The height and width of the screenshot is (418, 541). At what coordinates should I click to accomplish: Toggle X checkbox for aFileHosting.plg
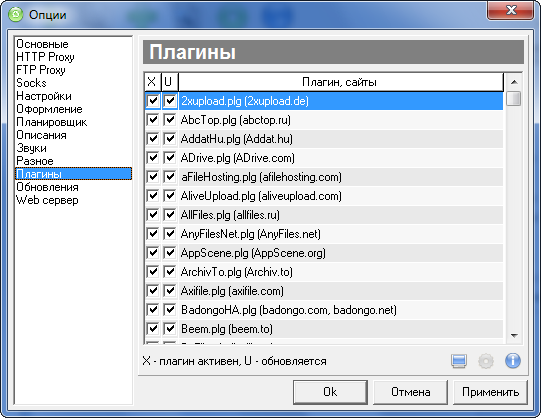[153, 177]
